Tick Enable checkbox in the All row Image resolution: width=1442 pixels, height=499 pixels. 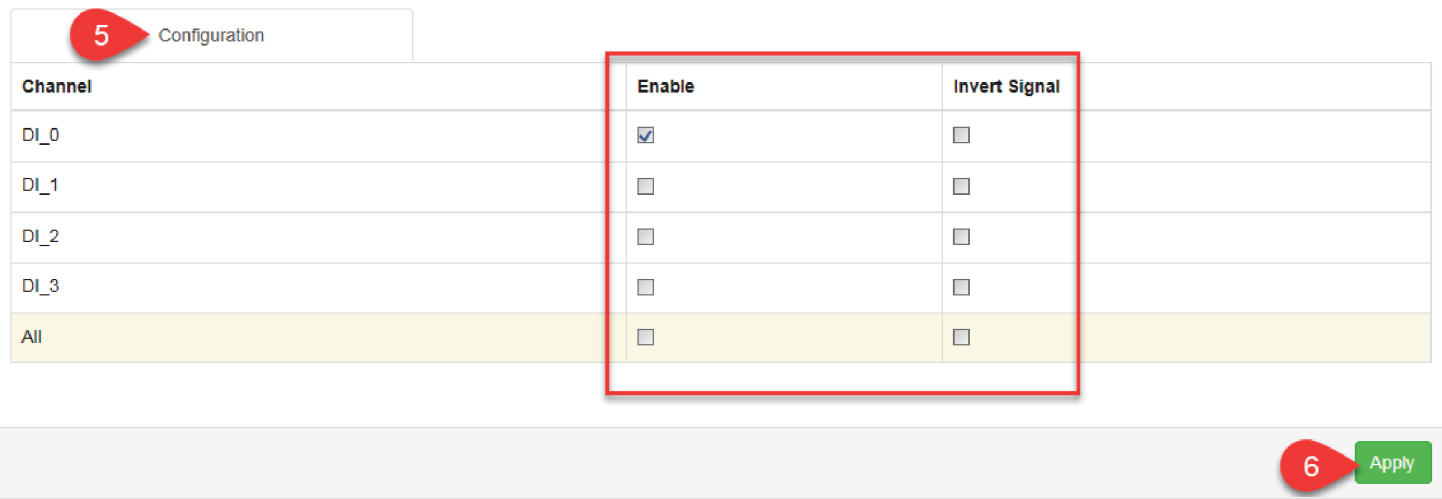coord(646,337)
